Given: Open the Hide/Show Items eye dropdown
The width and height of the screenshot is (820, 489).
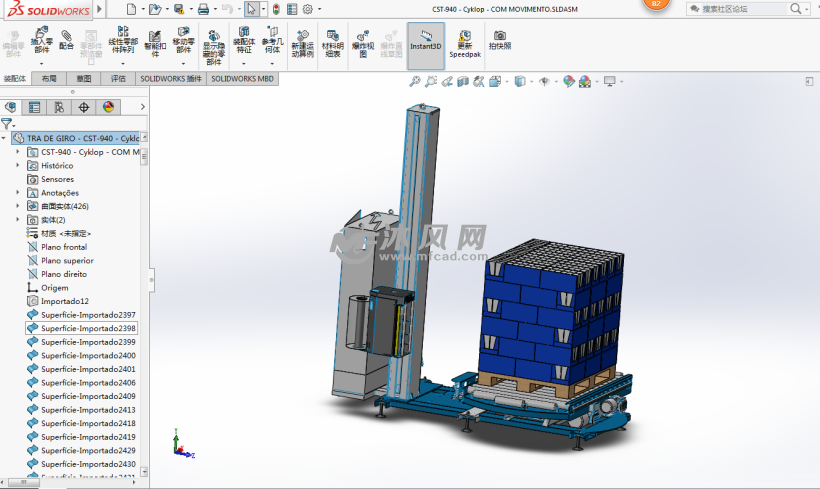Looking at the screenshot, I should click(x=556, y=82).
